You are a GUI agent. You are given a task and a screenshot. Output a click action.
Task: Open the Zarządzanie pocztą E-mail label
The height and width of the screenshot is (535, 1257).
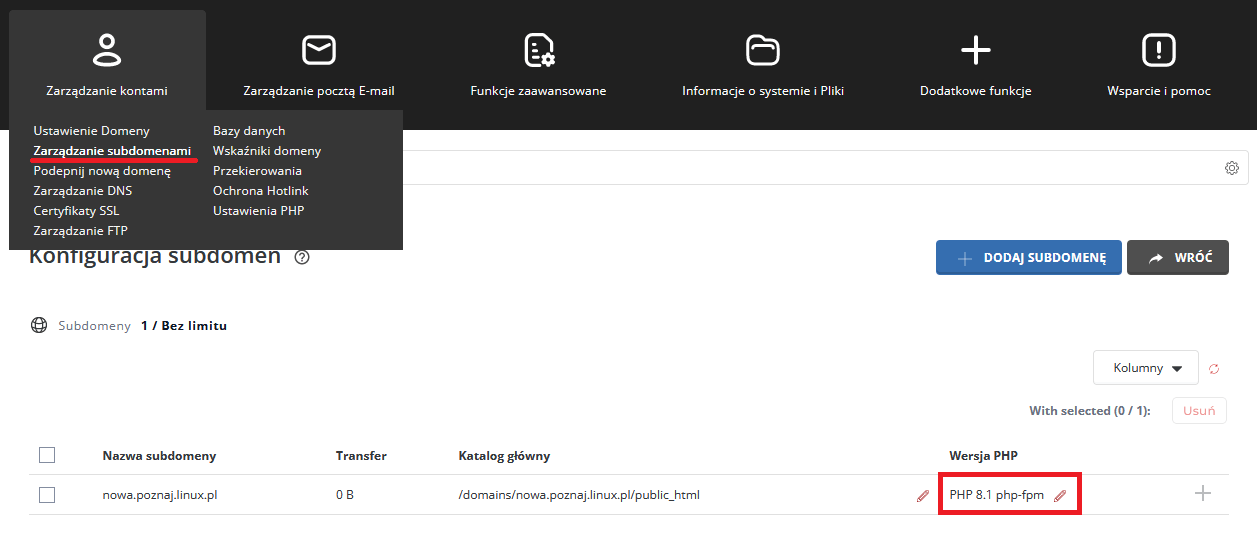coord(318,90)
